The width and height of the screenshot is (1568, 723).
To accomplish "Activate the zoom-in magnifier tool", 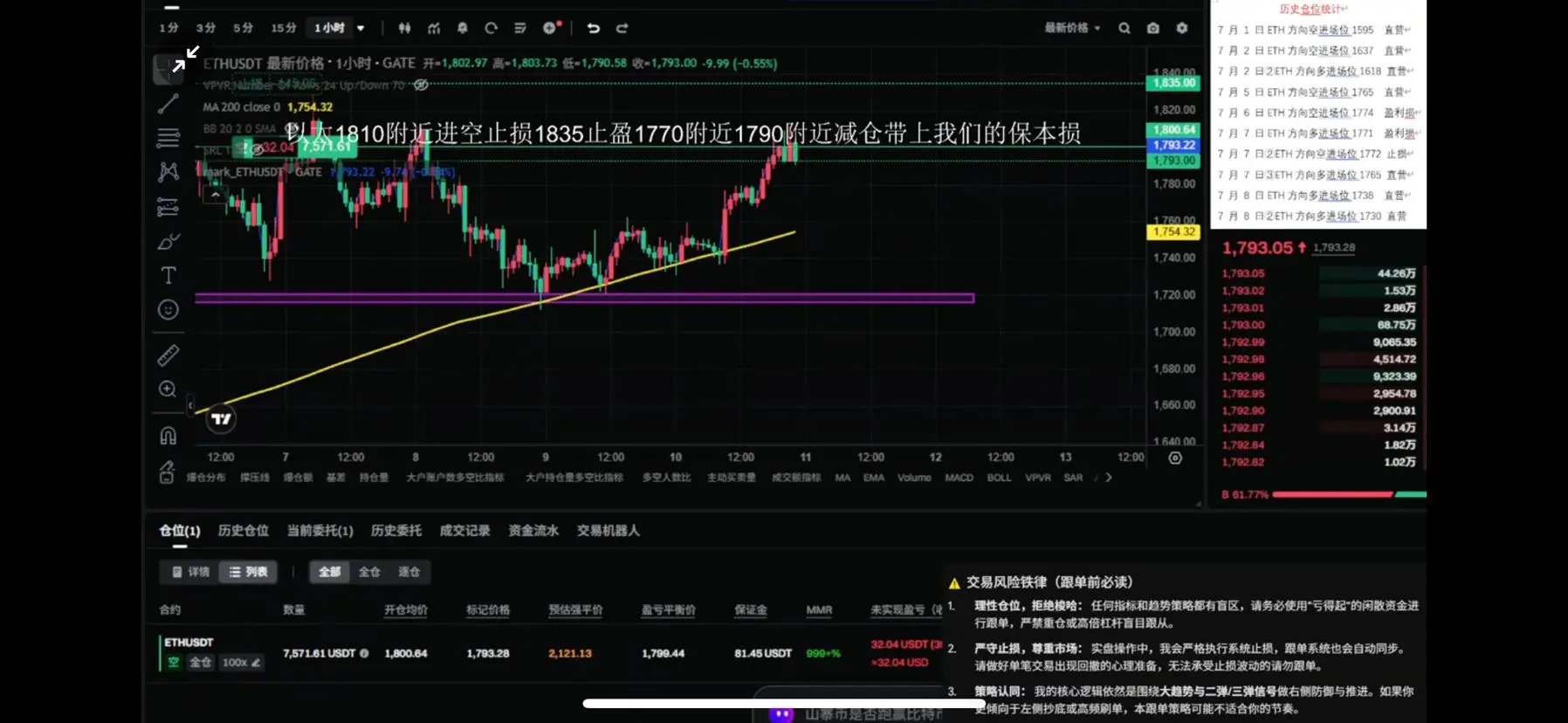I will click(x=168, y=389).
